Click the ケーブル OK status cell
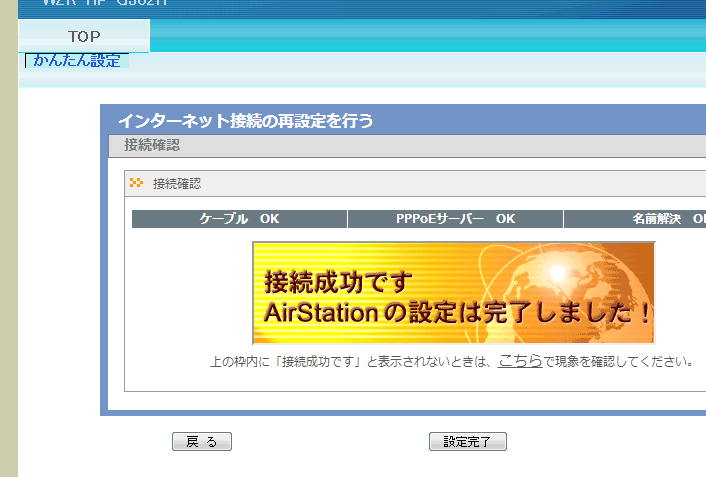The image size is (706, 477). (x=239, y=219)
